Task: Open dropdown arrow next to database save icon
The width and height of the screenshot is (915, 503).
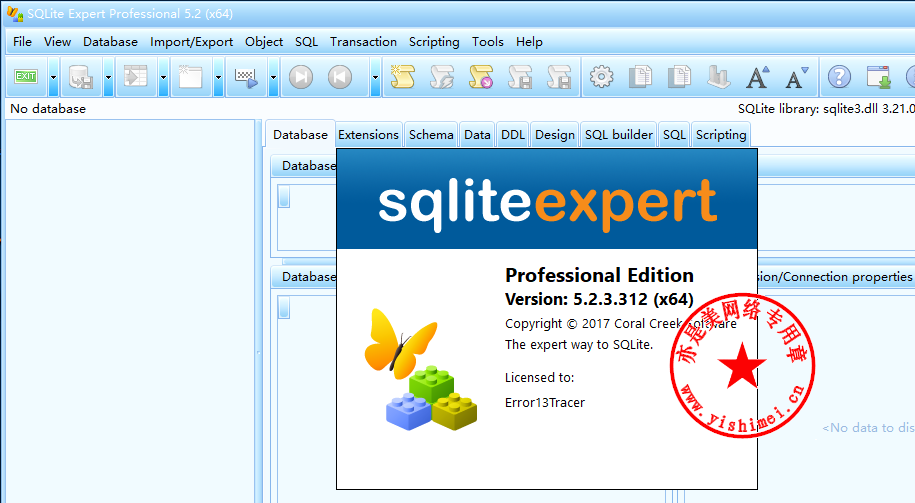Action: click(x=108, y=77)
